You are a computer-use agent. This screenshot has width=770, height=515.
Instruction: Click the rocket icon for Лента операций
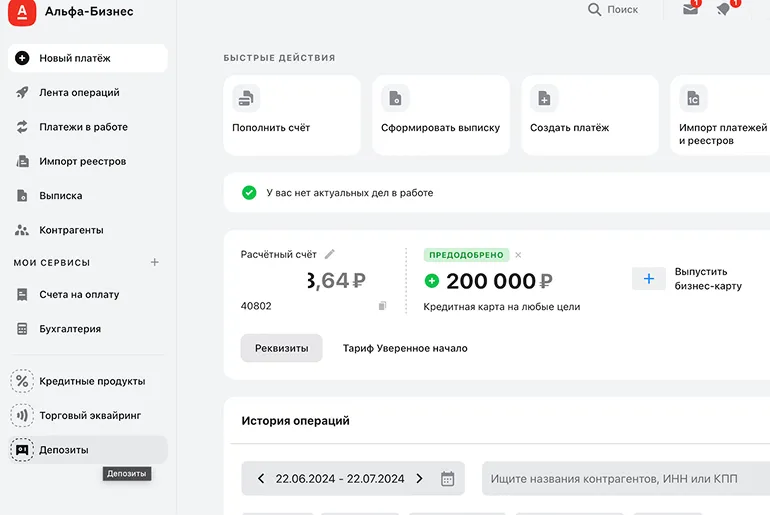tap(22, 92)
